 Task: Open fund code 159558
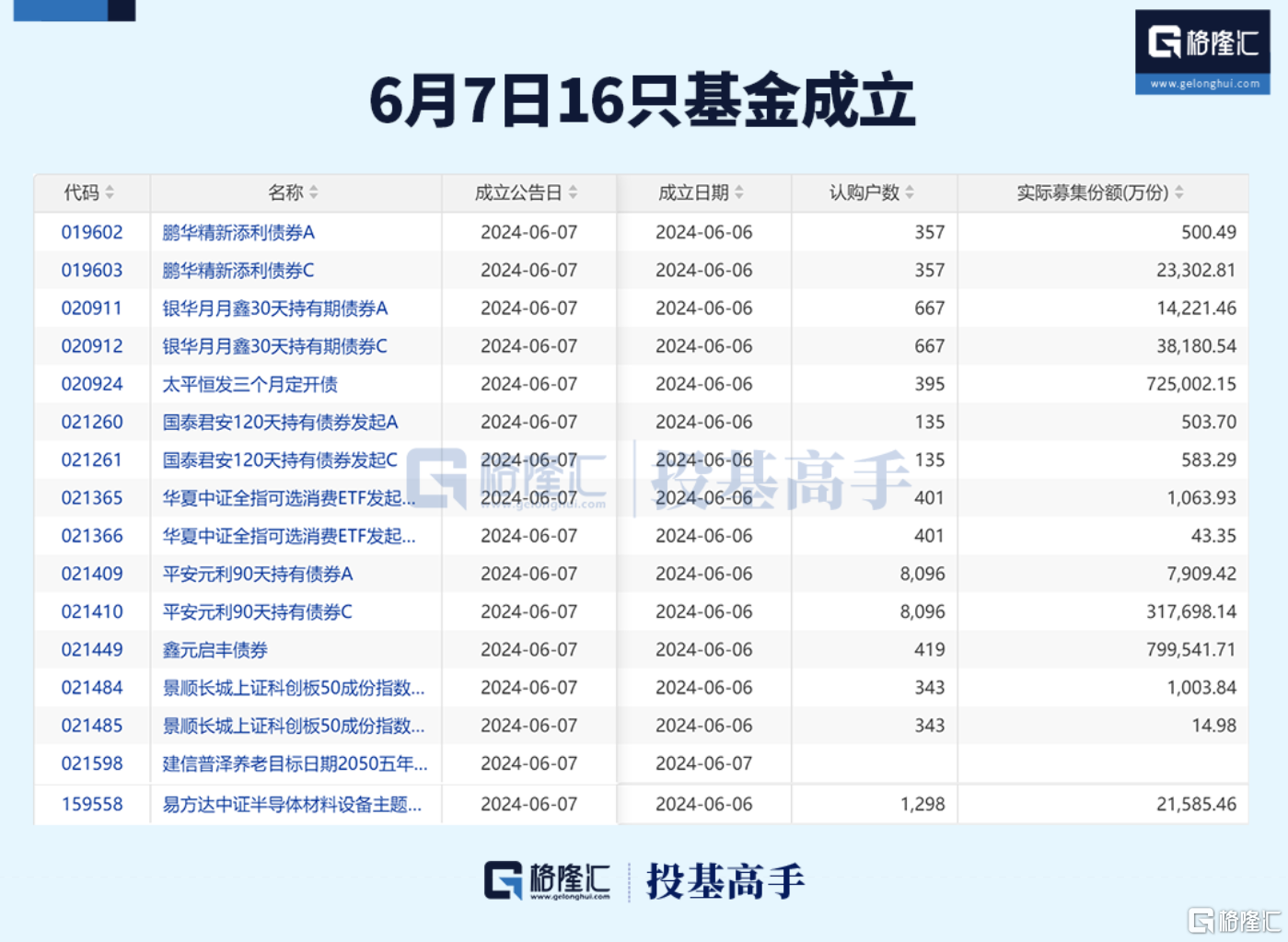click(x=92, y=804)
